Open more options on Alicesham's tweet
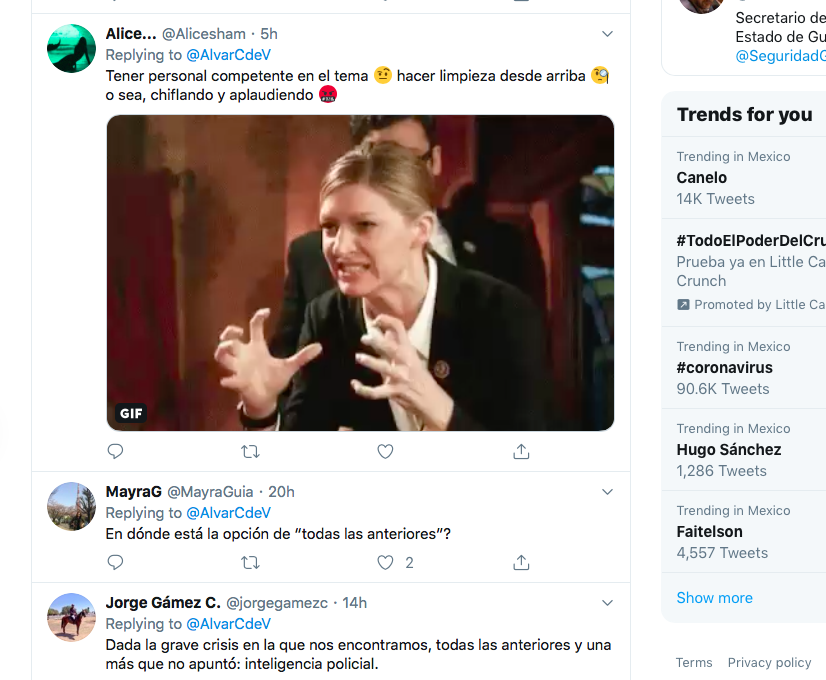The image size is (826, 680). click(x=607, y=34)
